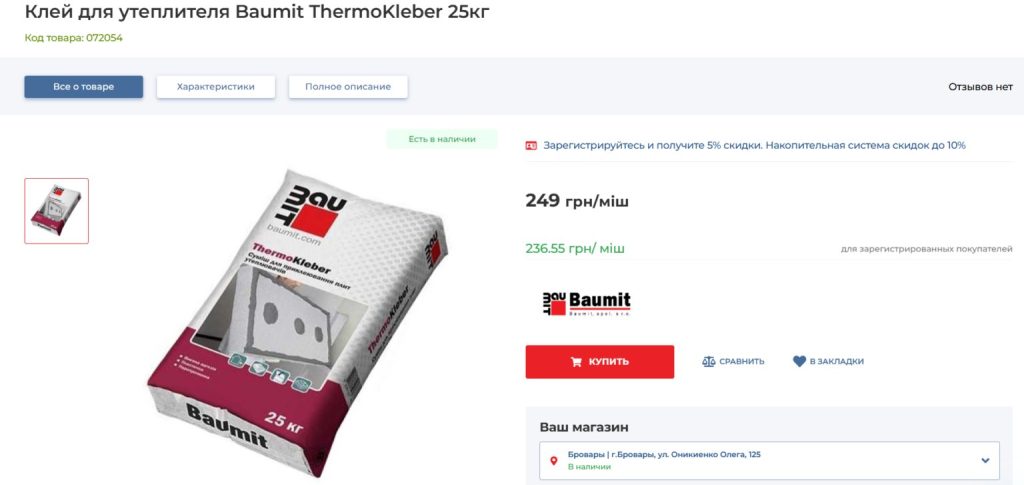The height and width of the screenshot is (485, 1024).
Task: Click the main Baumit bag image
Action: coord(297,320)
